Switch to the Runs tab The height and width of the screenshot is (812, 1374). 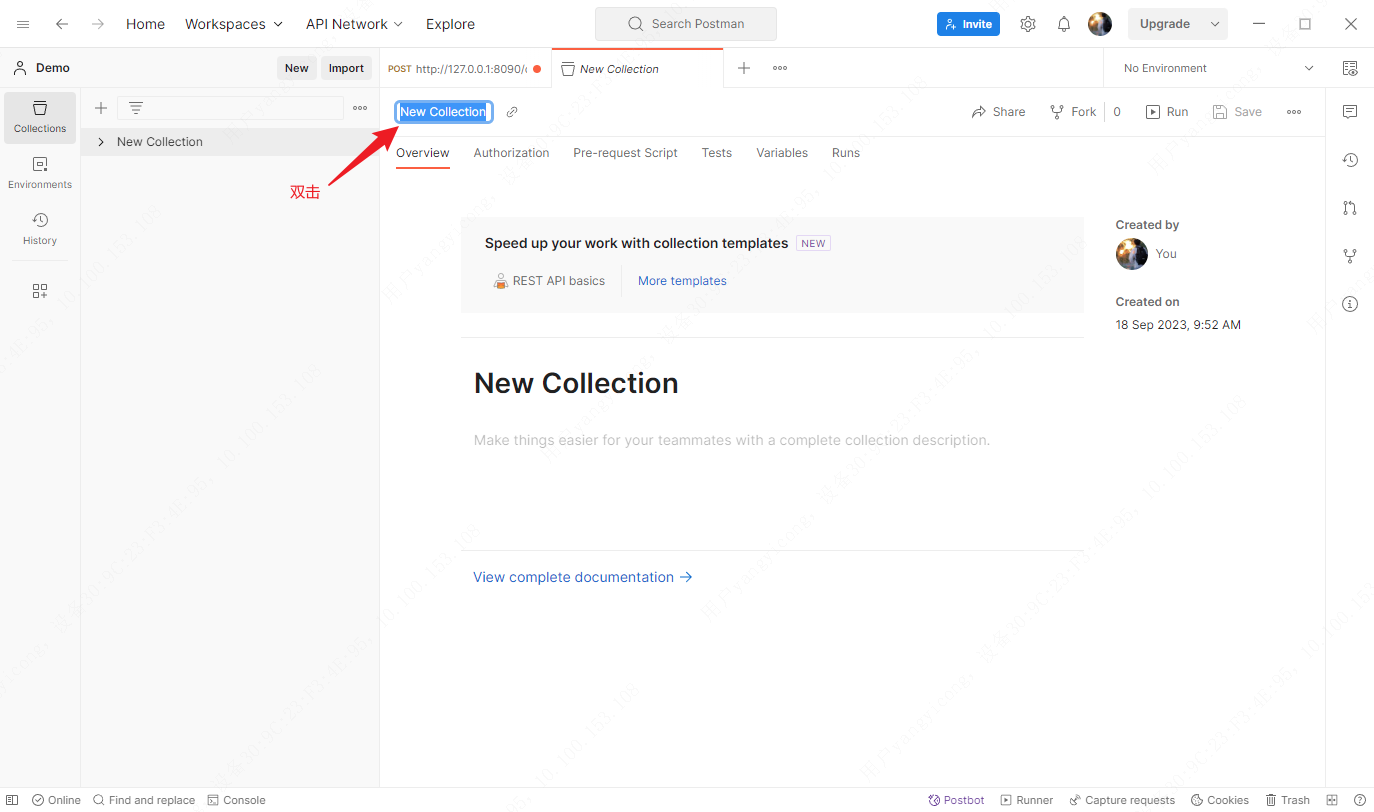[x=846, y=153]
